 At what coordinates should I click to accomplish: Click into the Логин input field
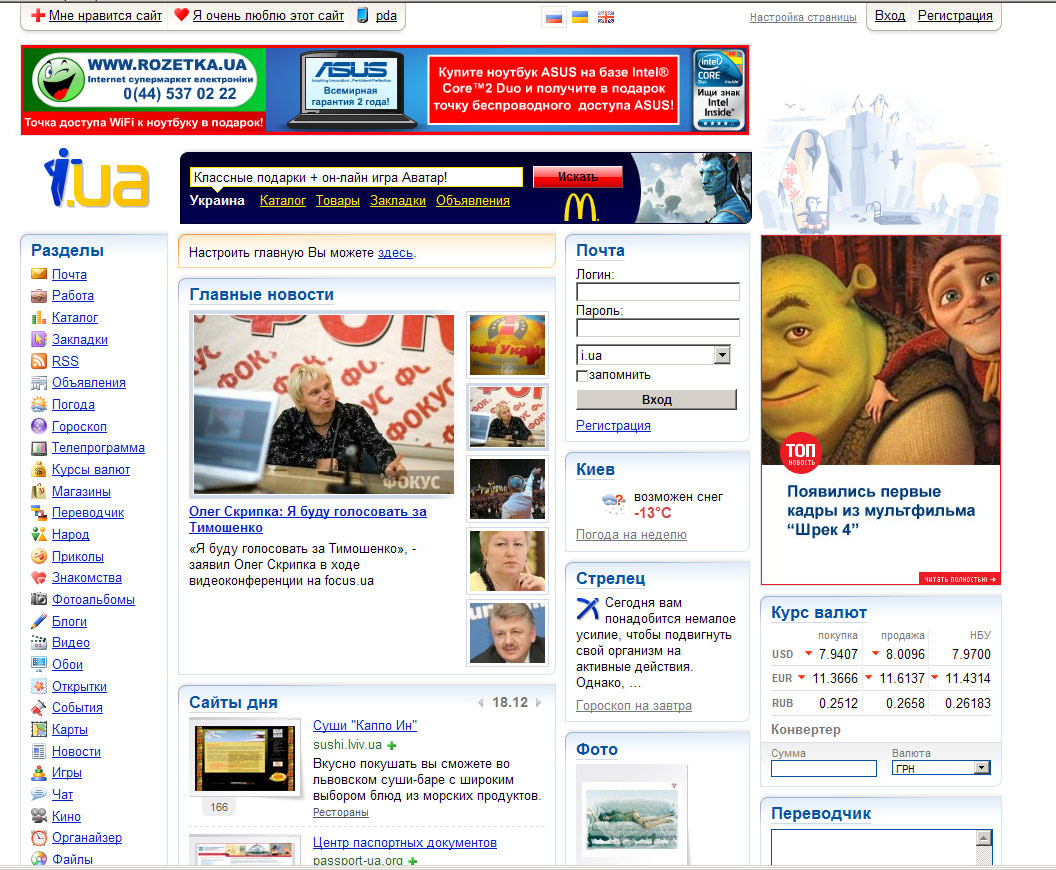click(657, 292)
